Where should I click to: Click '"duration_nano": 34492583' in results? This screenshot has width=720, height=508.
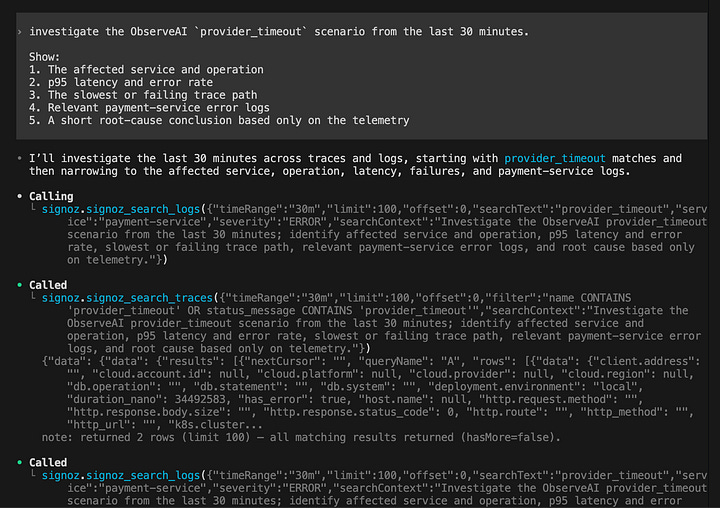pos(146,399)
